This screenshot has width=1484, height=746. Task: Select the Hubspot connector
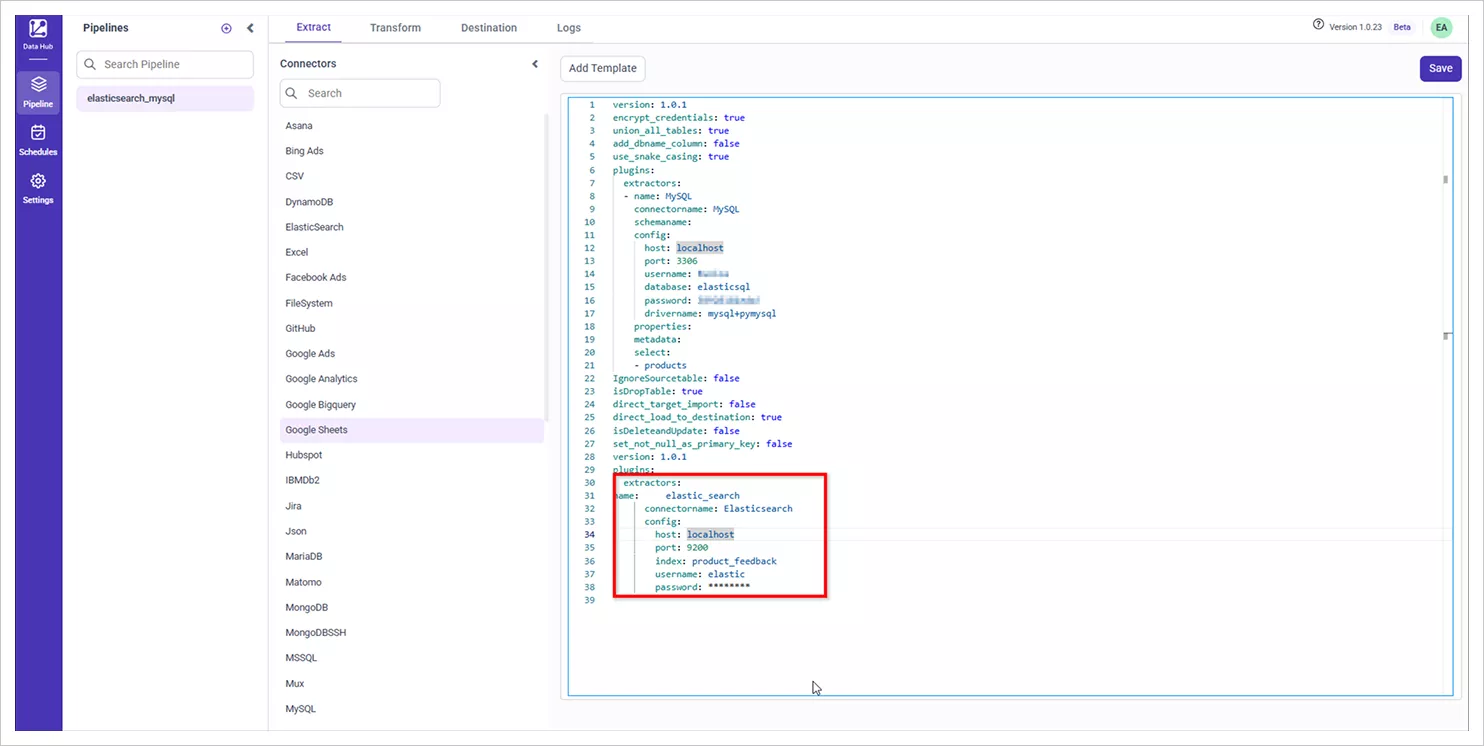pos(412,455)
